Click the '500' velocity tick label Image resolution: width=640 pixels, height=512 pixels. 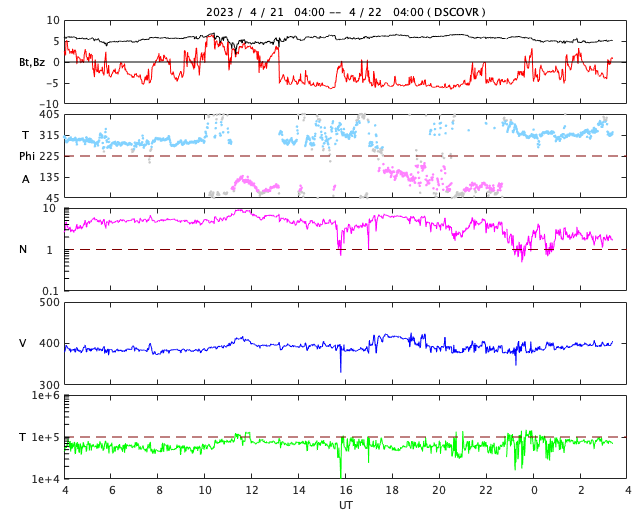49,303
